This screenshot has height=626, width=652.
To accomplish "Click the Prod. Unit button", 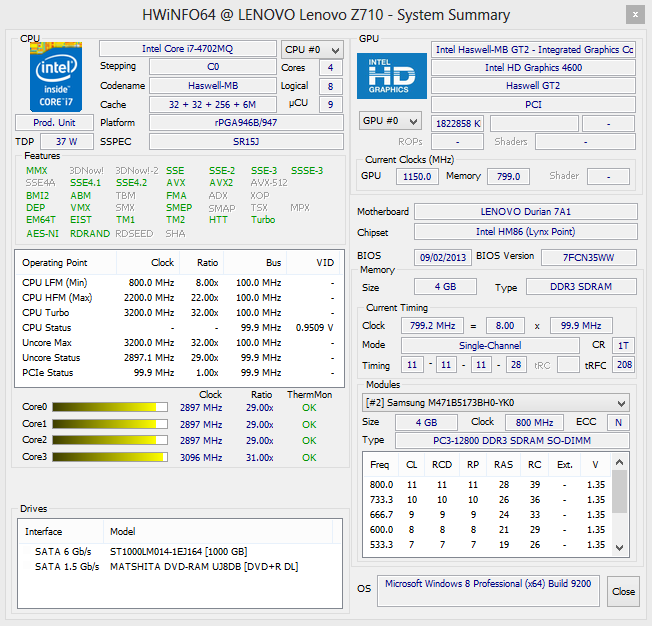I will pyautogui.click(x=54, y=123).
